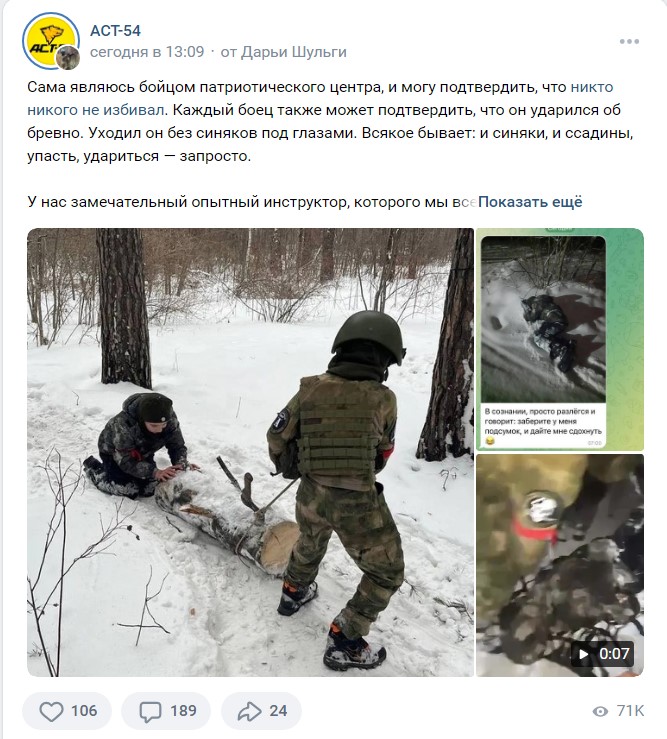Click the 71K views number

630,711
